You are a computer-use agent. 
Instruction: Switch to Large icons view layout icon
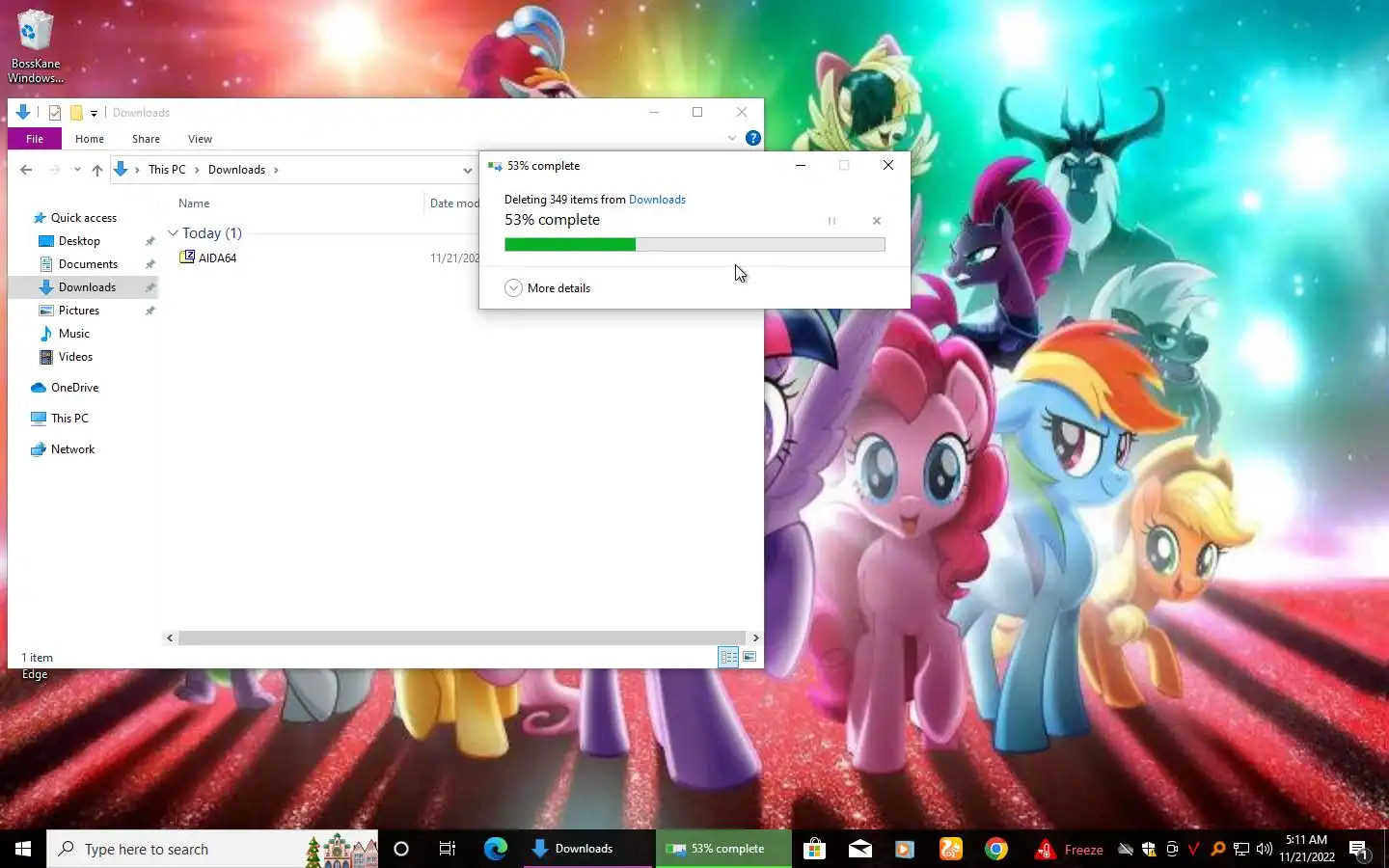[x=749, y=657]
